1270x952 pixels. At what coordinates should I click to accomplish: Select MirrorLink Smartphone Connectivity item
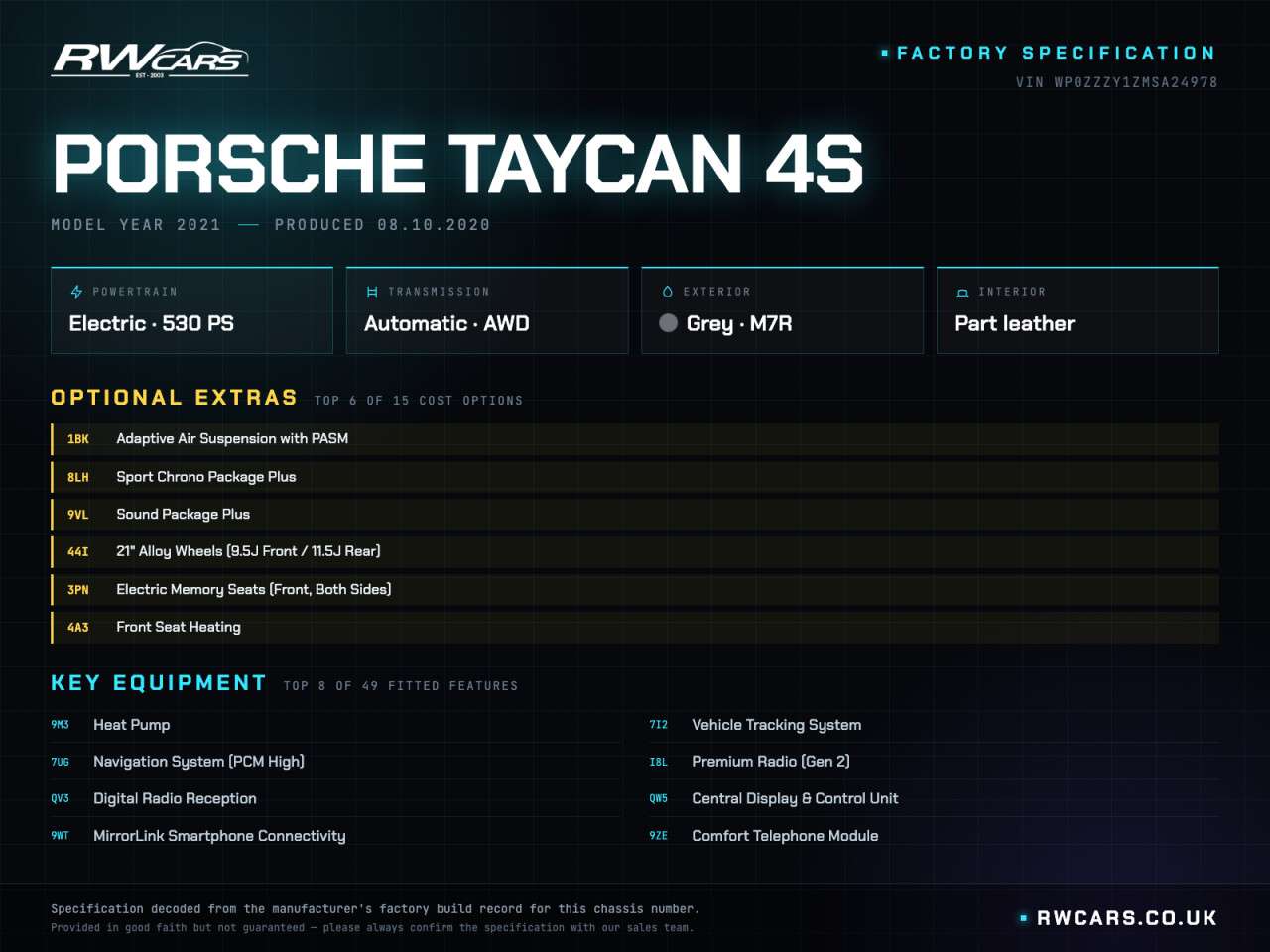(x=335, y=836)
